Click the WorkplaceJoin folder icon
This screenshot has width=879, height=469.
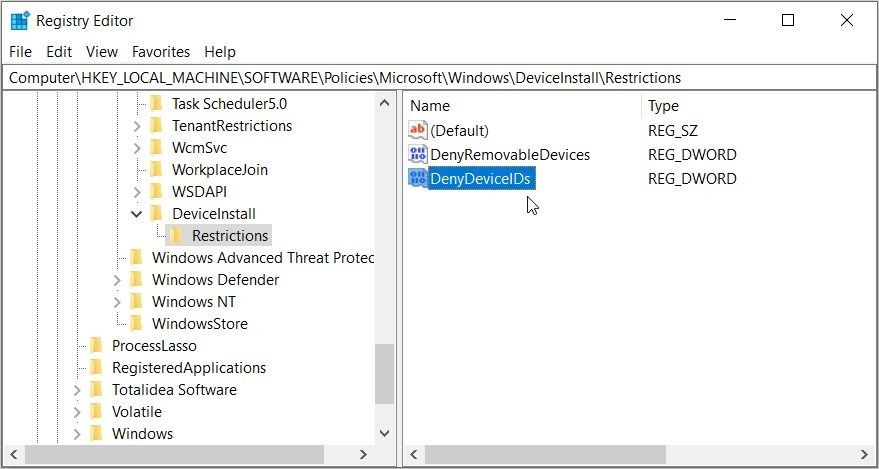tap(156, 169)
